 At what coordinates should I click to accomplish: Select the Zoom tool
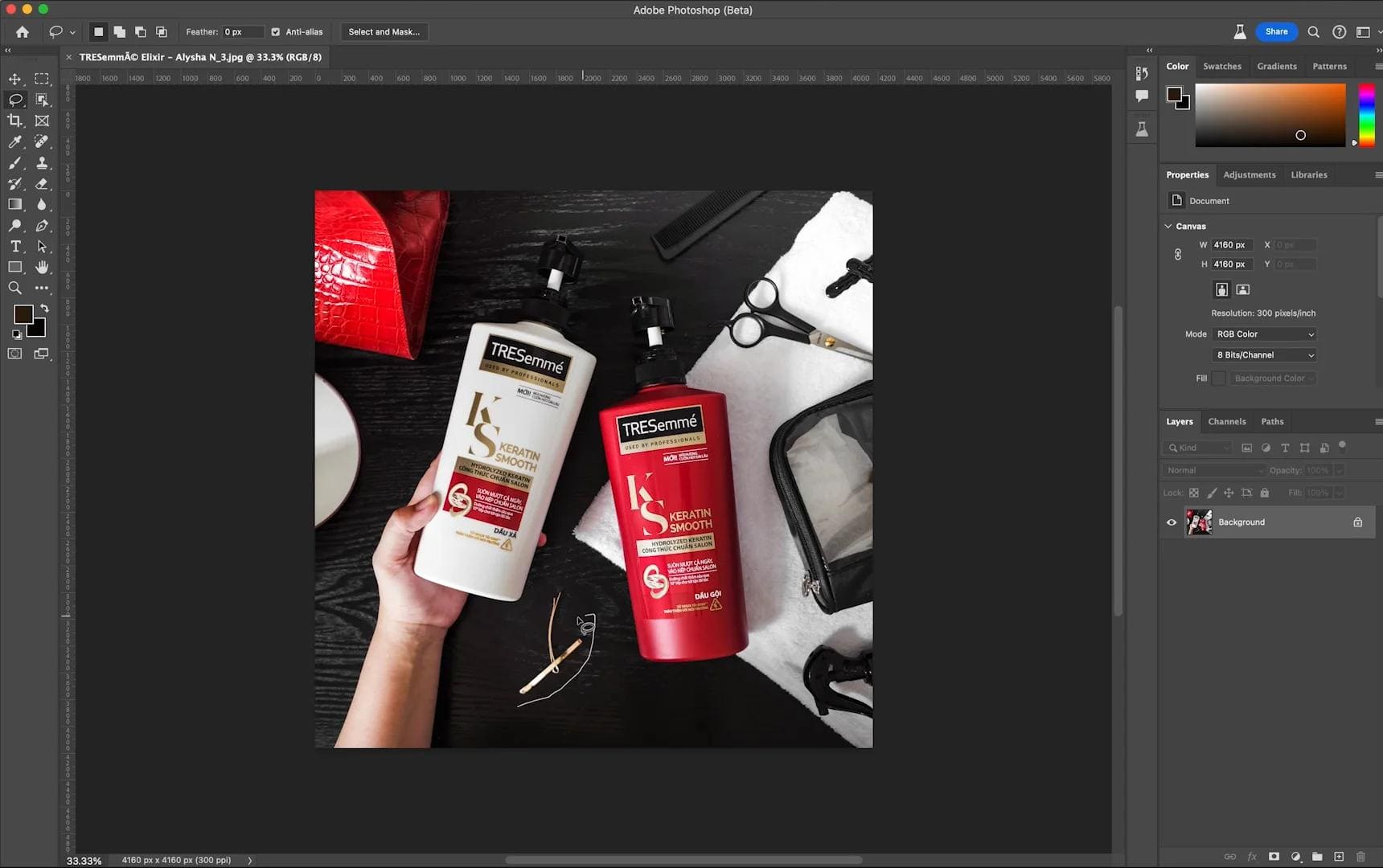[x=14, y=288]
